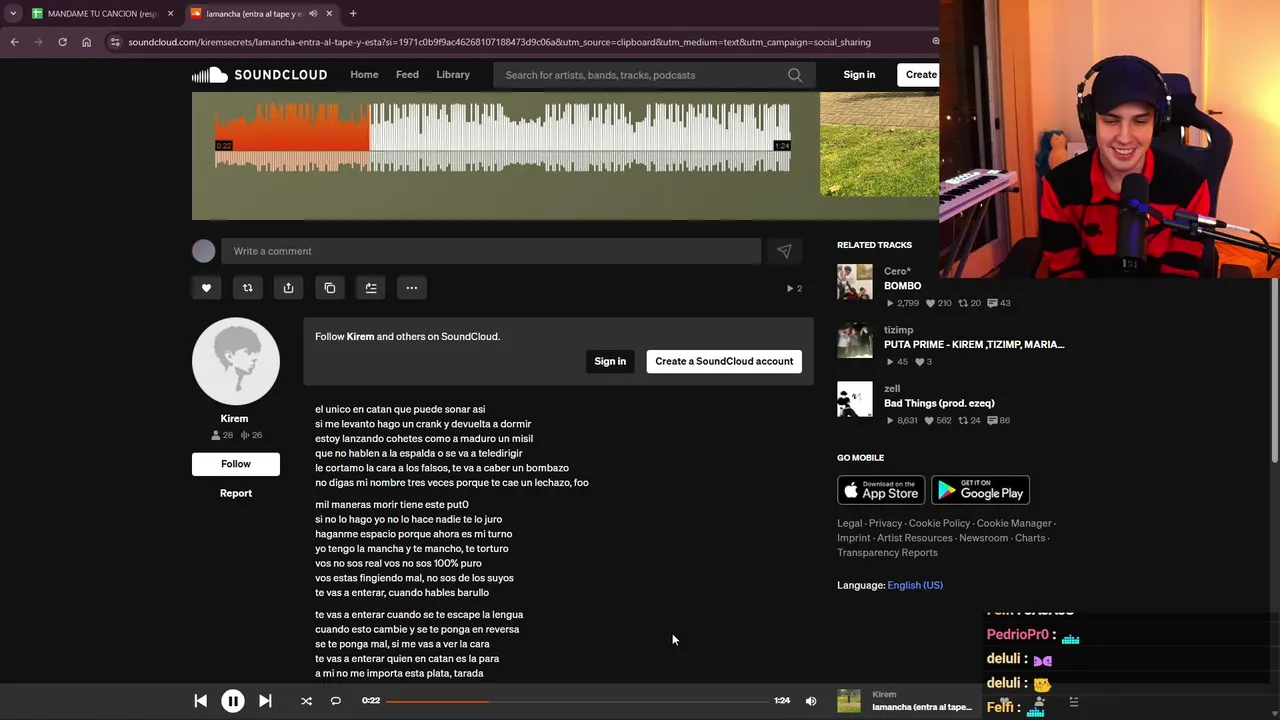Open related track Bad Things
1280x720 pixels.
tap(939, 403)
